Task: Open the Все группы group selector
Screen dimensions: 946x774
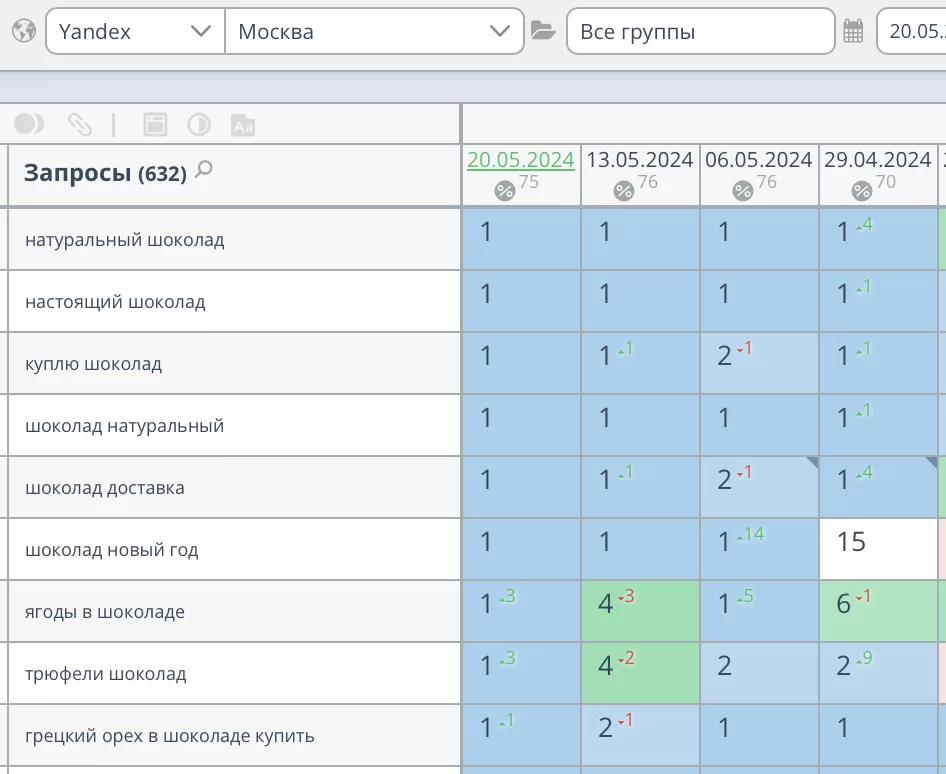Action: (700, 31)
